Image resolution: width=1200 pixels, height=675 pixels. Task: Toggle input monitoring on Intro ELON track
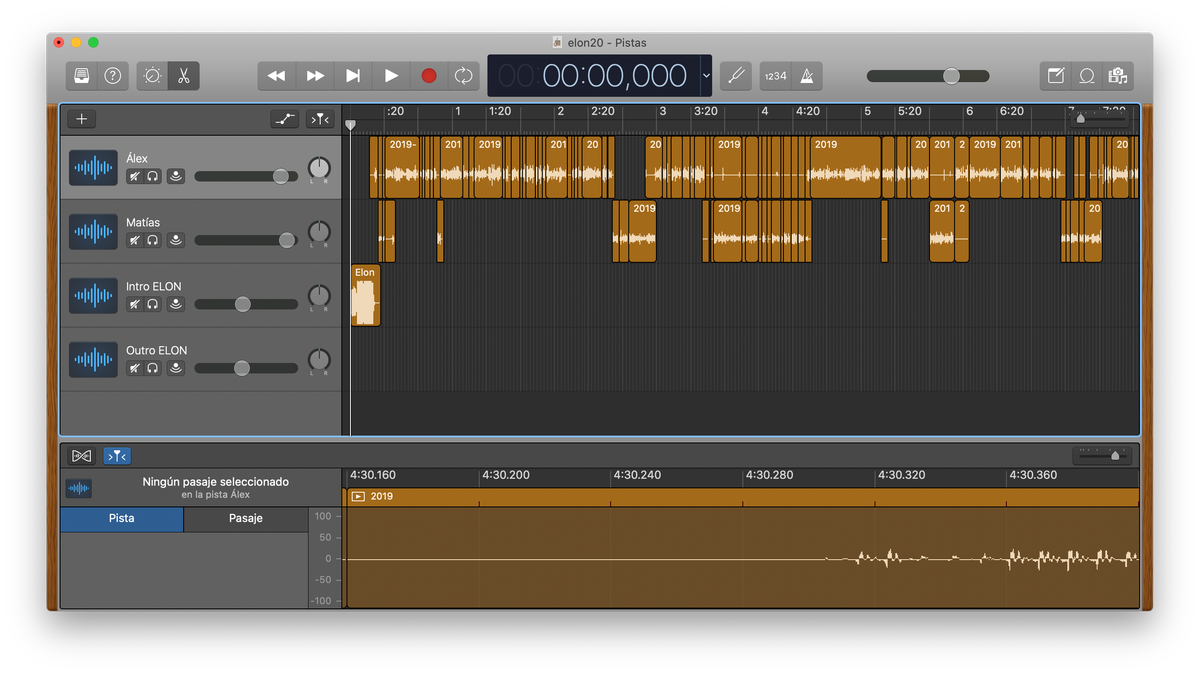(176, 304)
